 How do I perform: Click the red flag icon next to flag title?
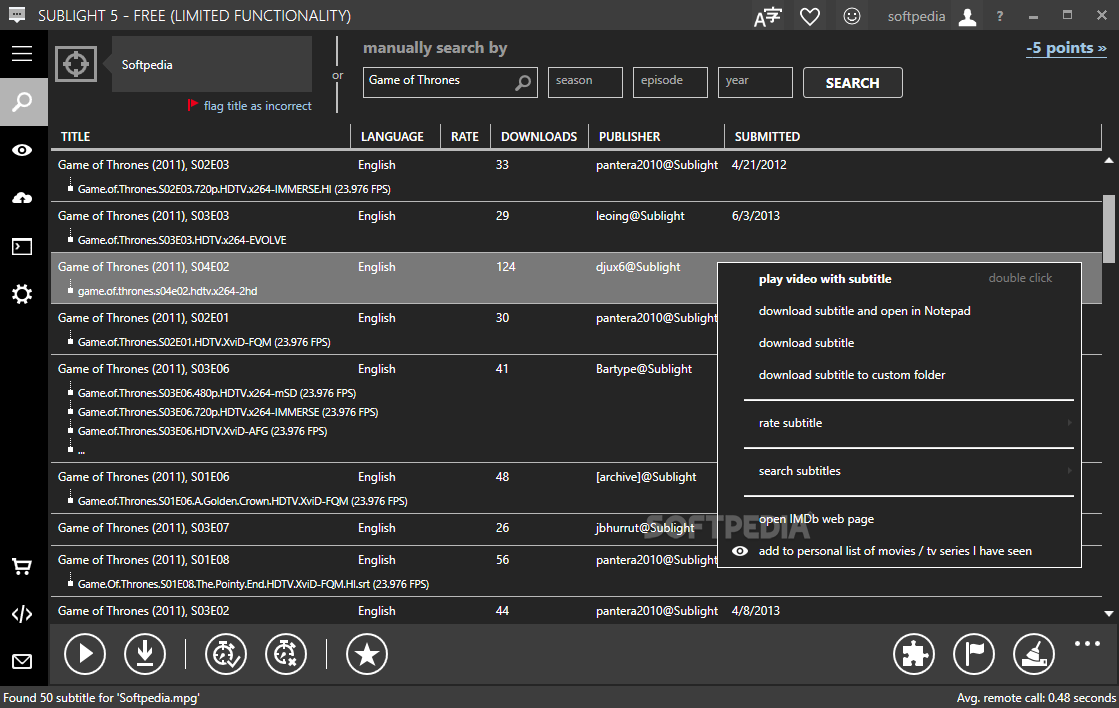coord(193,105)
